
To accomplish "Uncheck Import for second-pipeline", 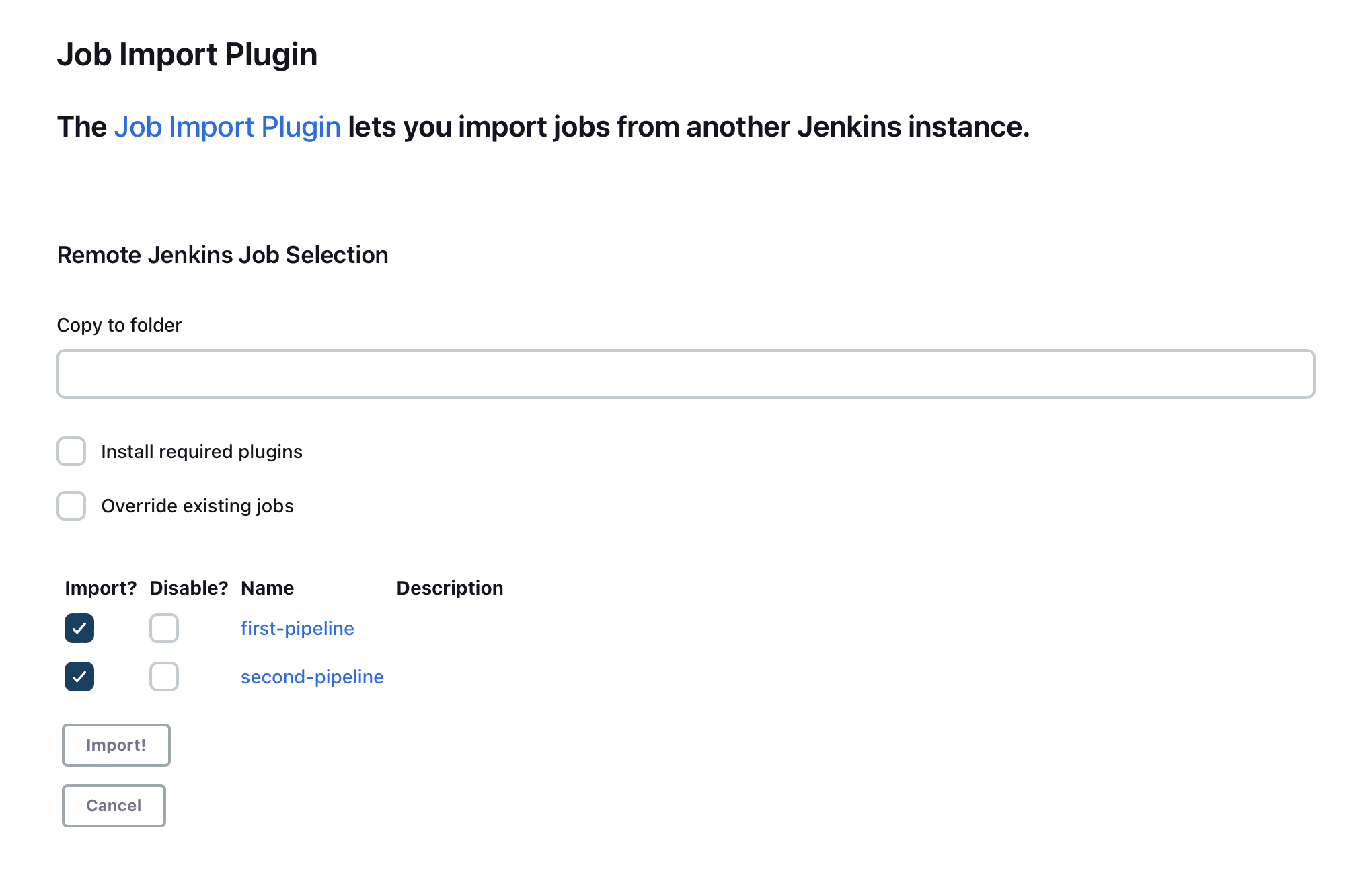I will (79, 677).
